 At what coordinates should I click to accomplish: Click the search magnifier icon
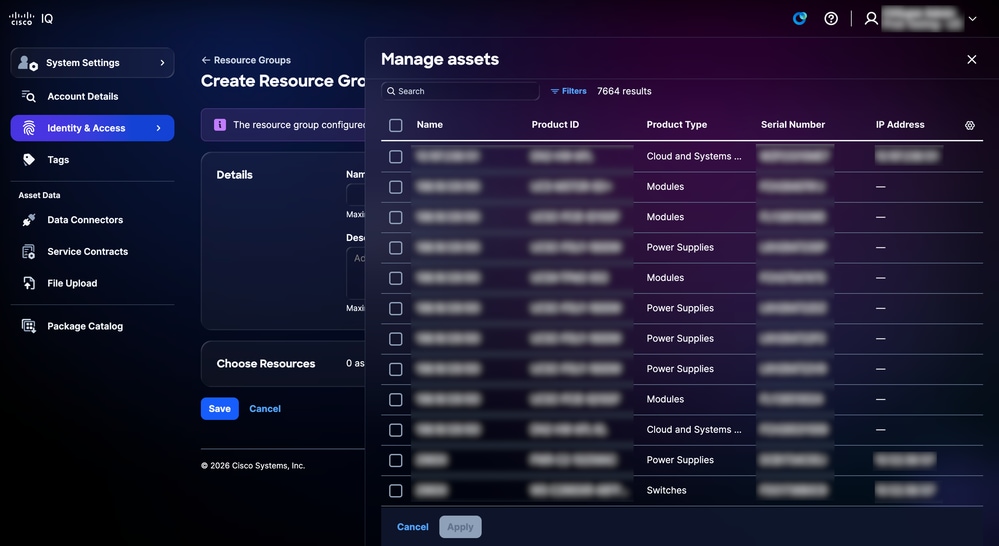[x=391, y=91]
